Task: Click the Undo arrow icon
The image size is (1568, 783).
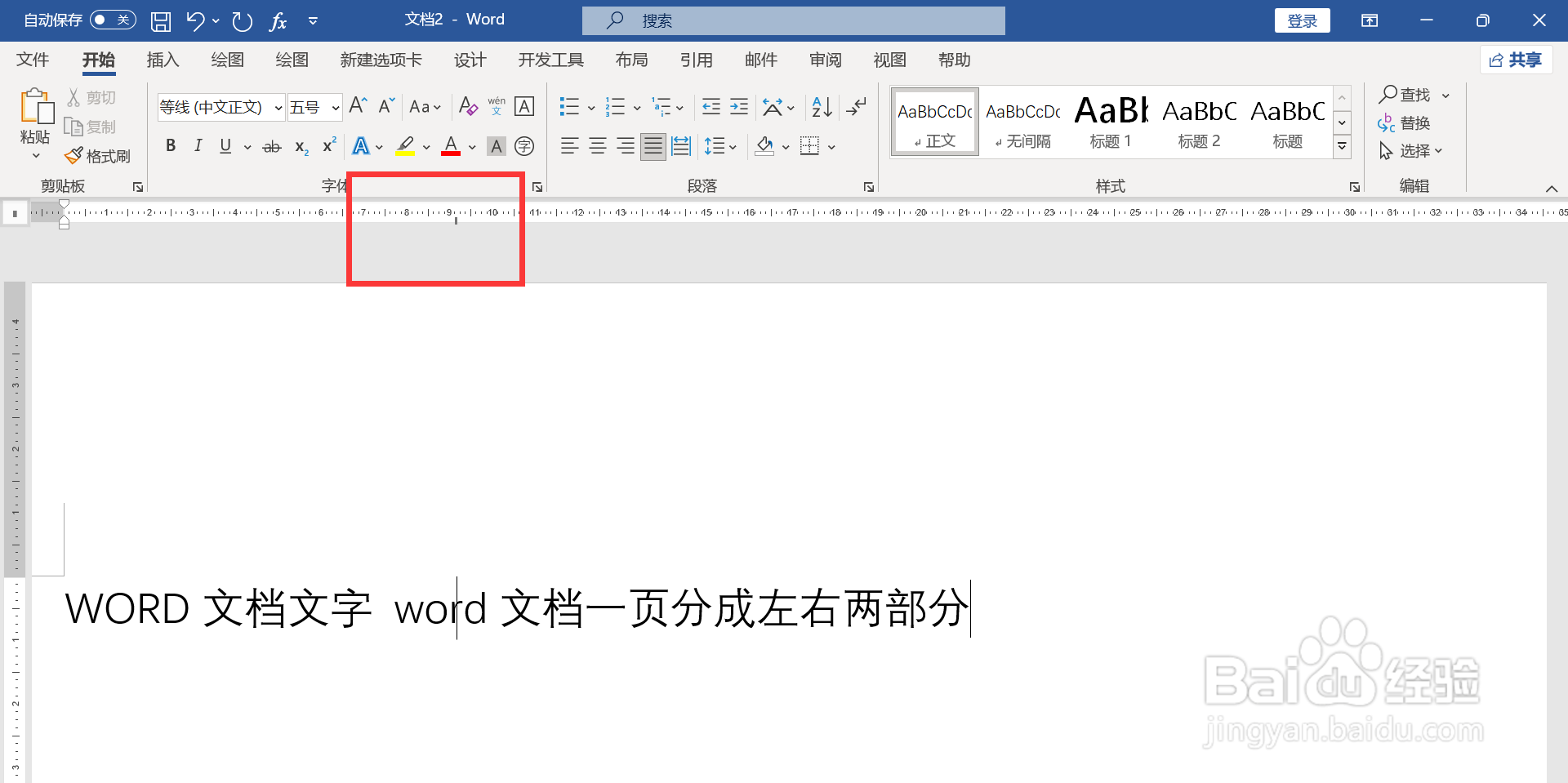Action: click(x=195, y=21)
